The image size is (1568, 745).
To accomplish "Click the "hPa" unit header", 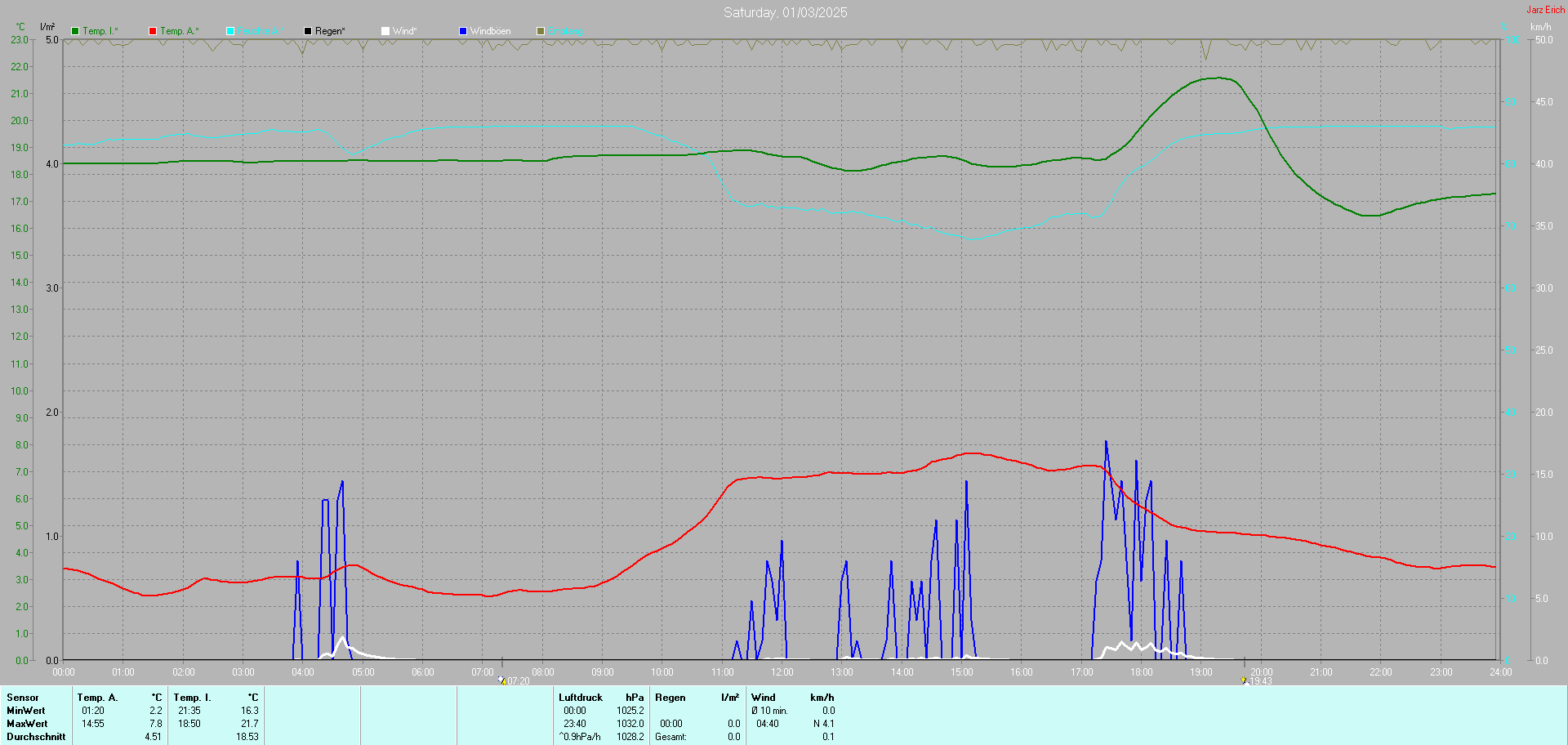I will pos(635,698).
